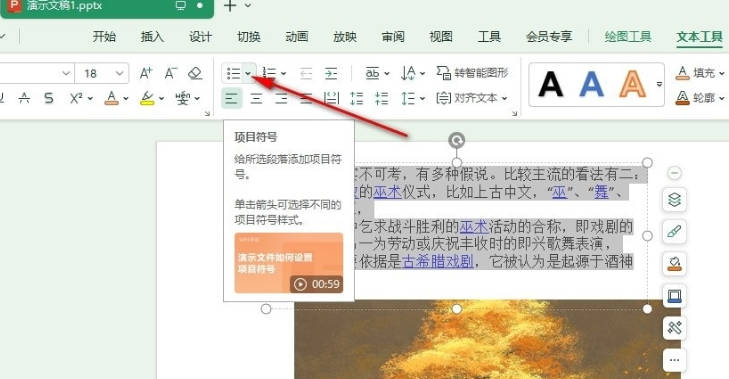Center align the paragraph

pyautogui.click(x=256, y=98)
